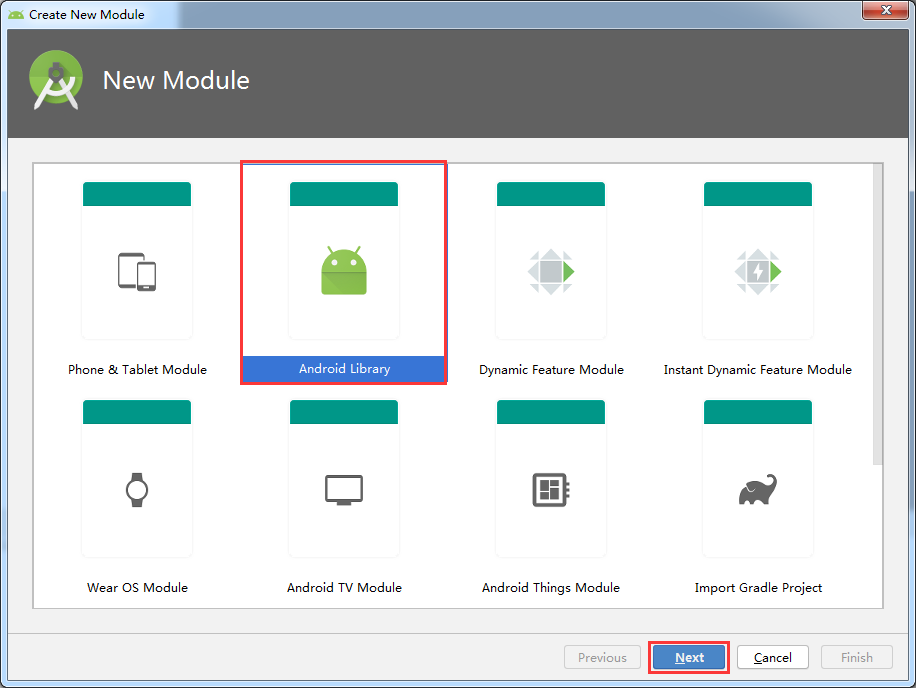Click the Previous button

point(602,658)
